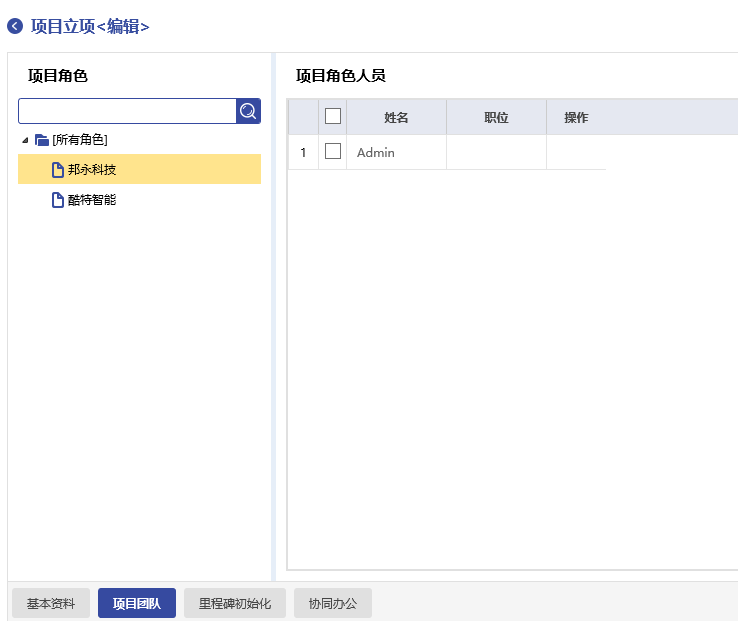Switch to the 项目团队 tab
Viewport: 738px width, 621px height.
click(137, 603)
